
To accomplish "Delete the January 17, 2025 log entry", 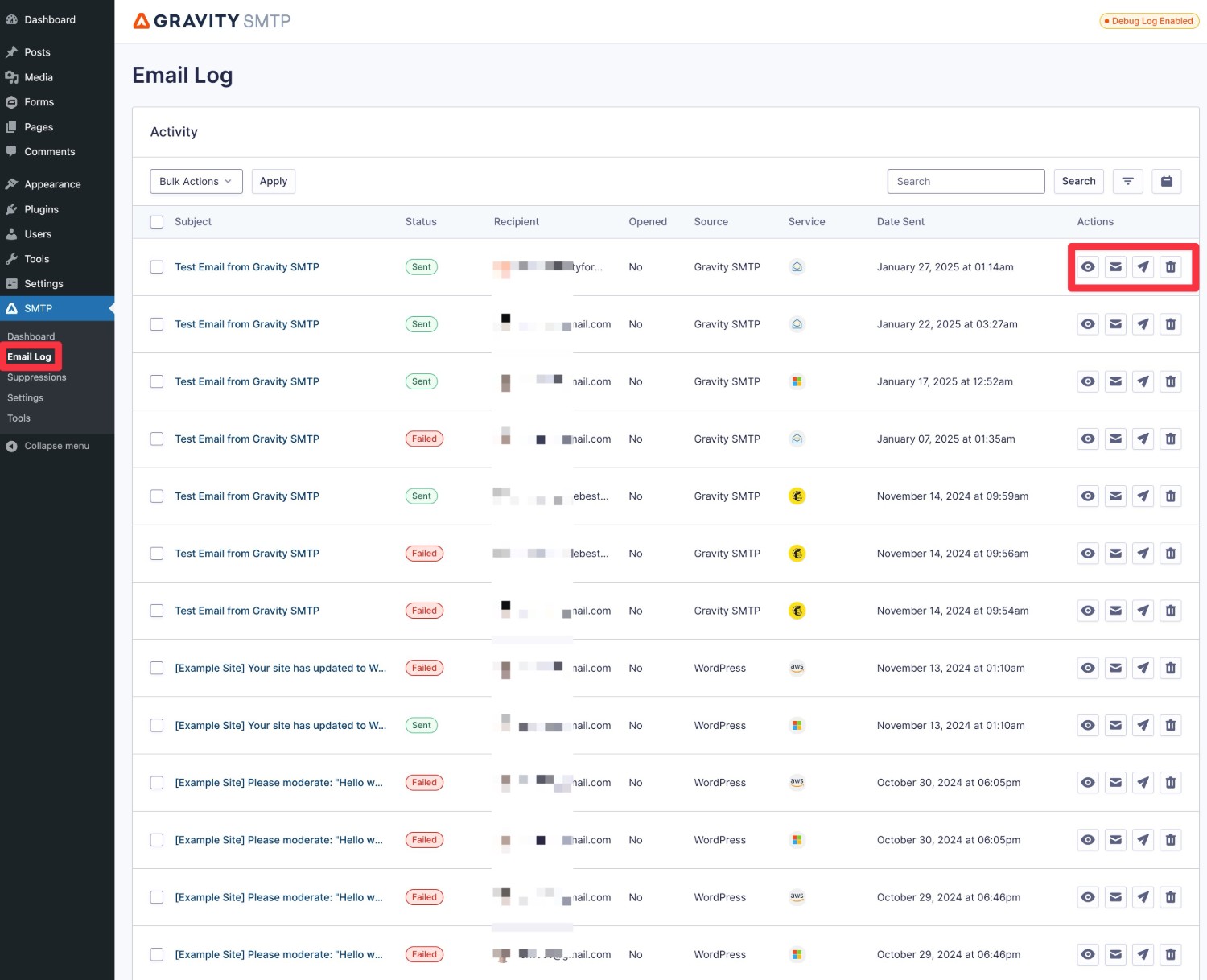I will [x=1171, y=381].
